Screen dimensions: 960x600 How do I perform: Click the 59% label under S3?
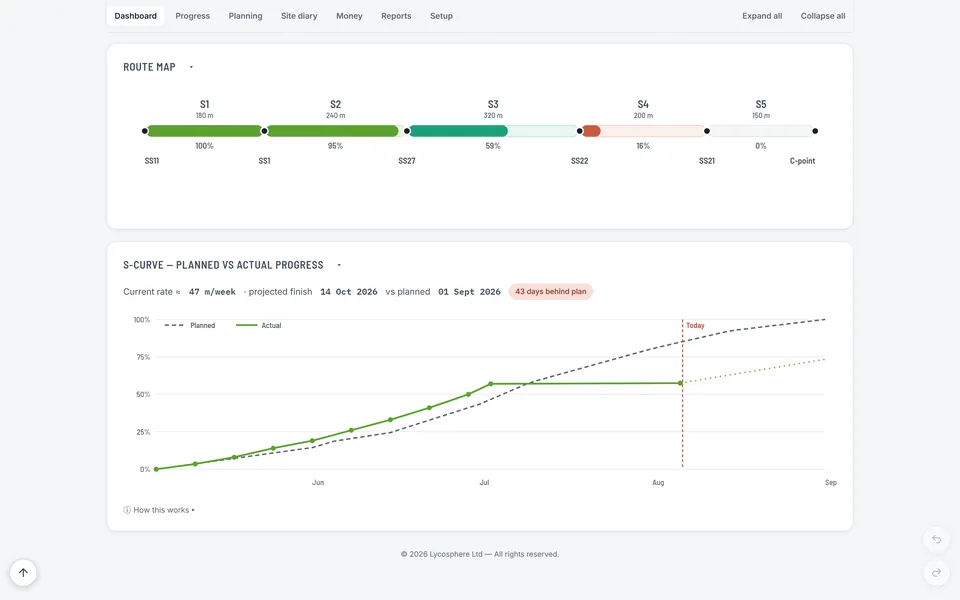(x=493, y=146)
